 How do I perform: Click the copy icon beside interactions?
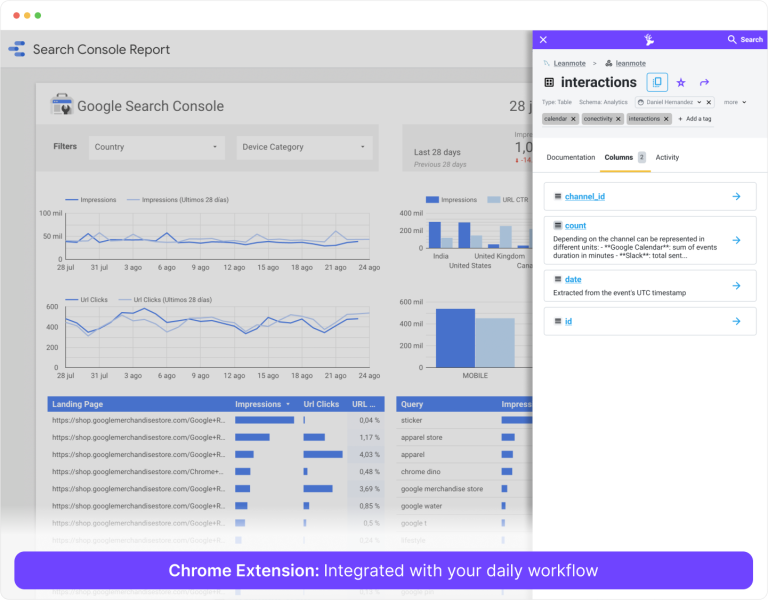[x=657, y=82]
